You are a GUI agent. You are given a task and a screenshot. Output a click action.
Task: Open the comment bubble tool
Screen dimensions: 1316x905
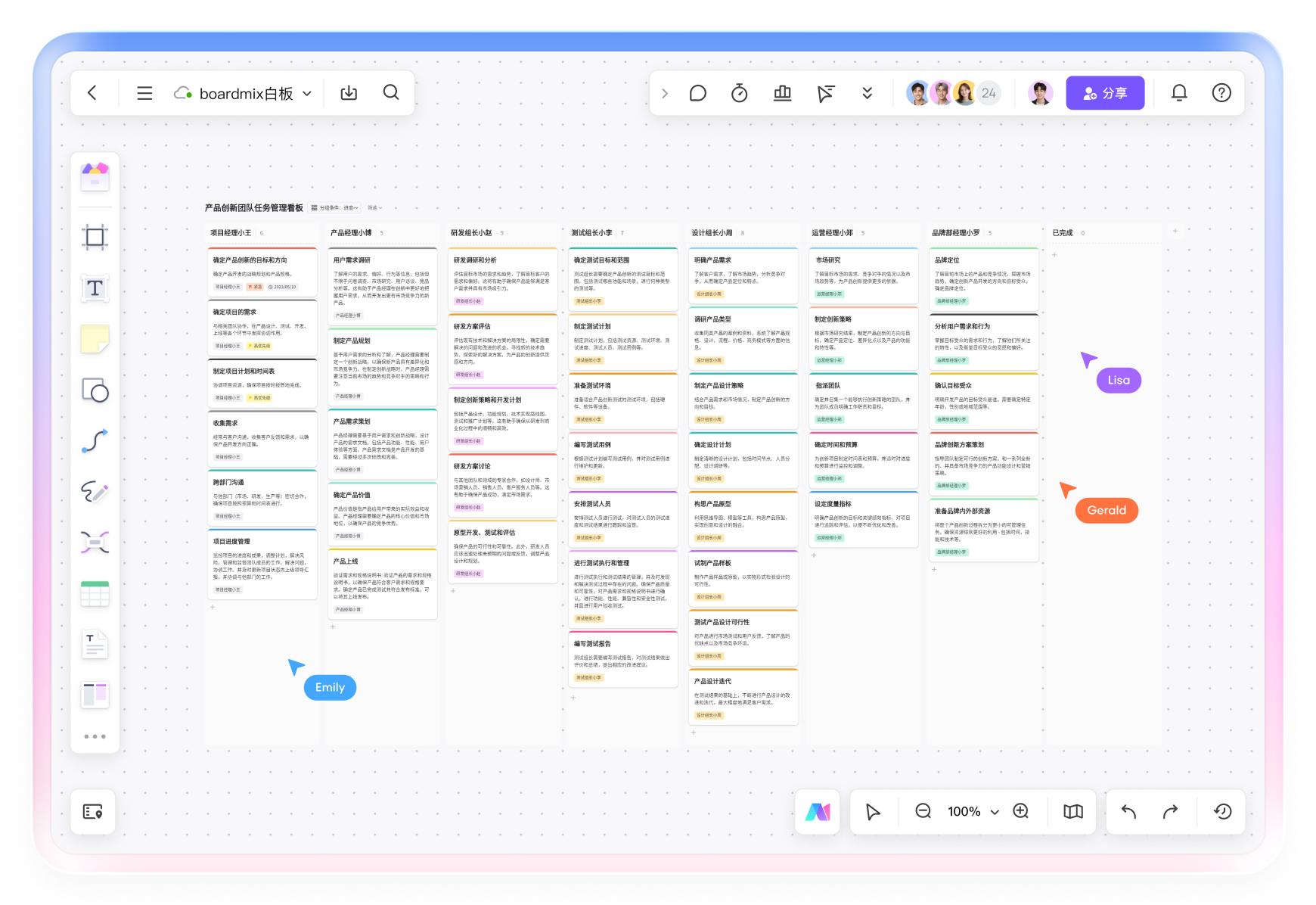[x=697, y=93]
